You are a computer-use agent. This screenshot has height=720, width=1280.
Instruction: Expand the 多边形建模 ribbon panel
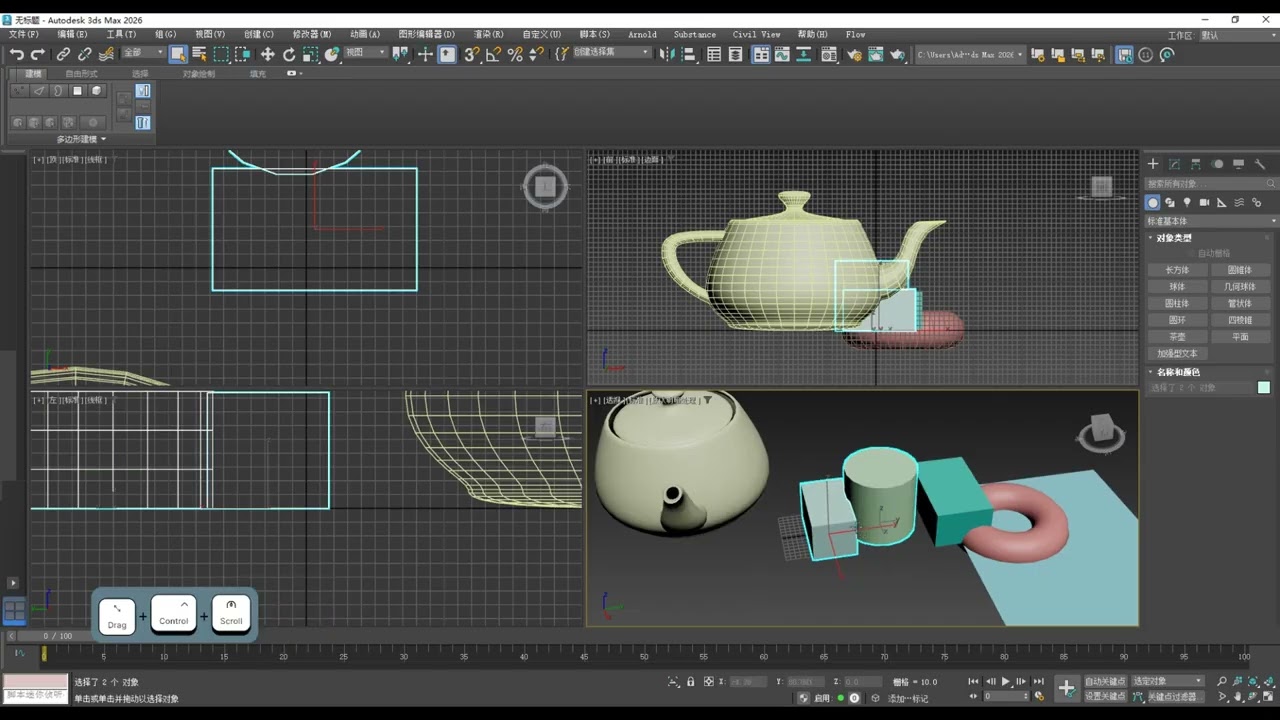(81, 139)
